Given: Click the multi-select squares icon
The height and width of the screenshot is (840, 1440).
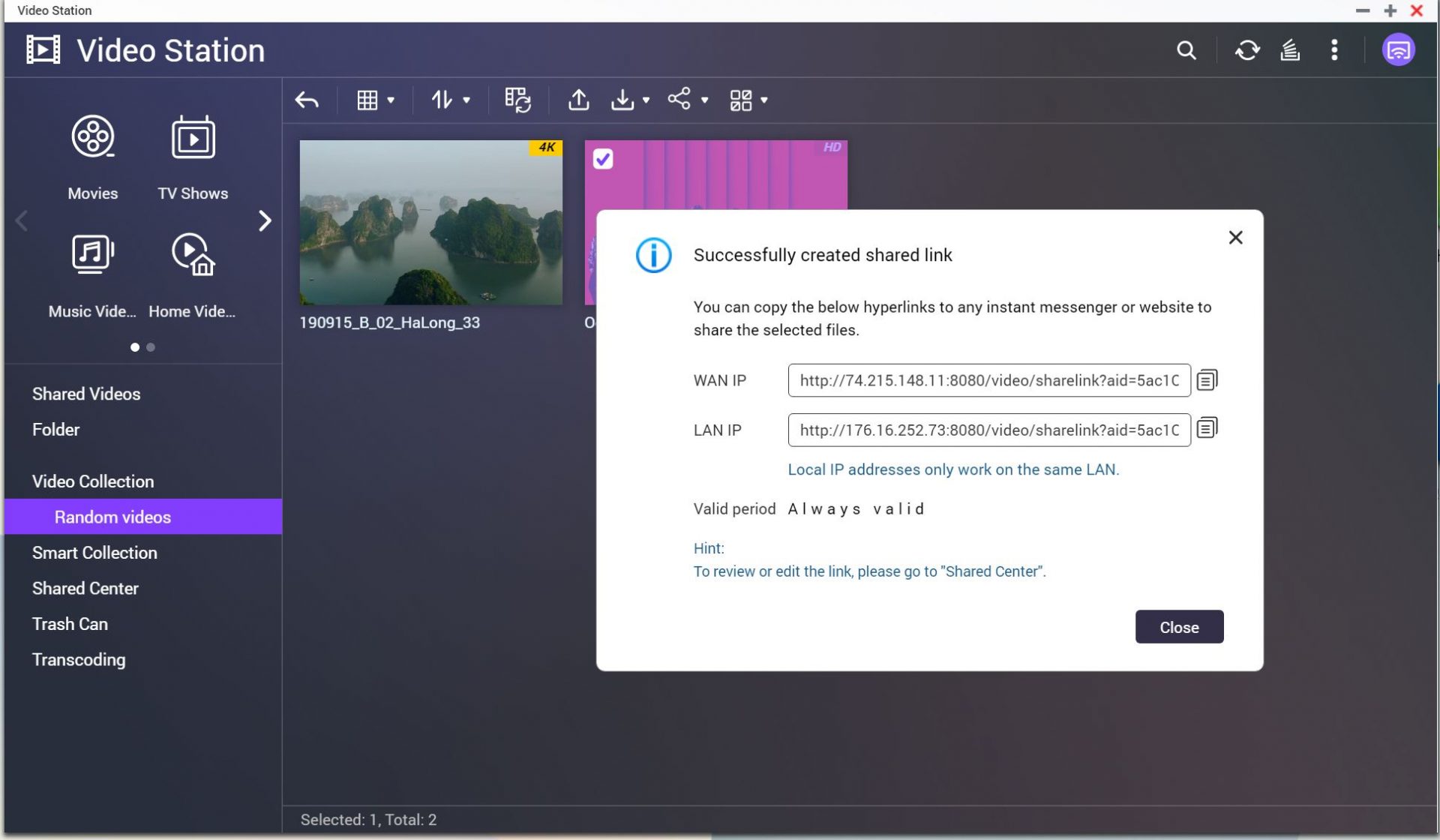Looking at the screenshot, I should point(740,100).
